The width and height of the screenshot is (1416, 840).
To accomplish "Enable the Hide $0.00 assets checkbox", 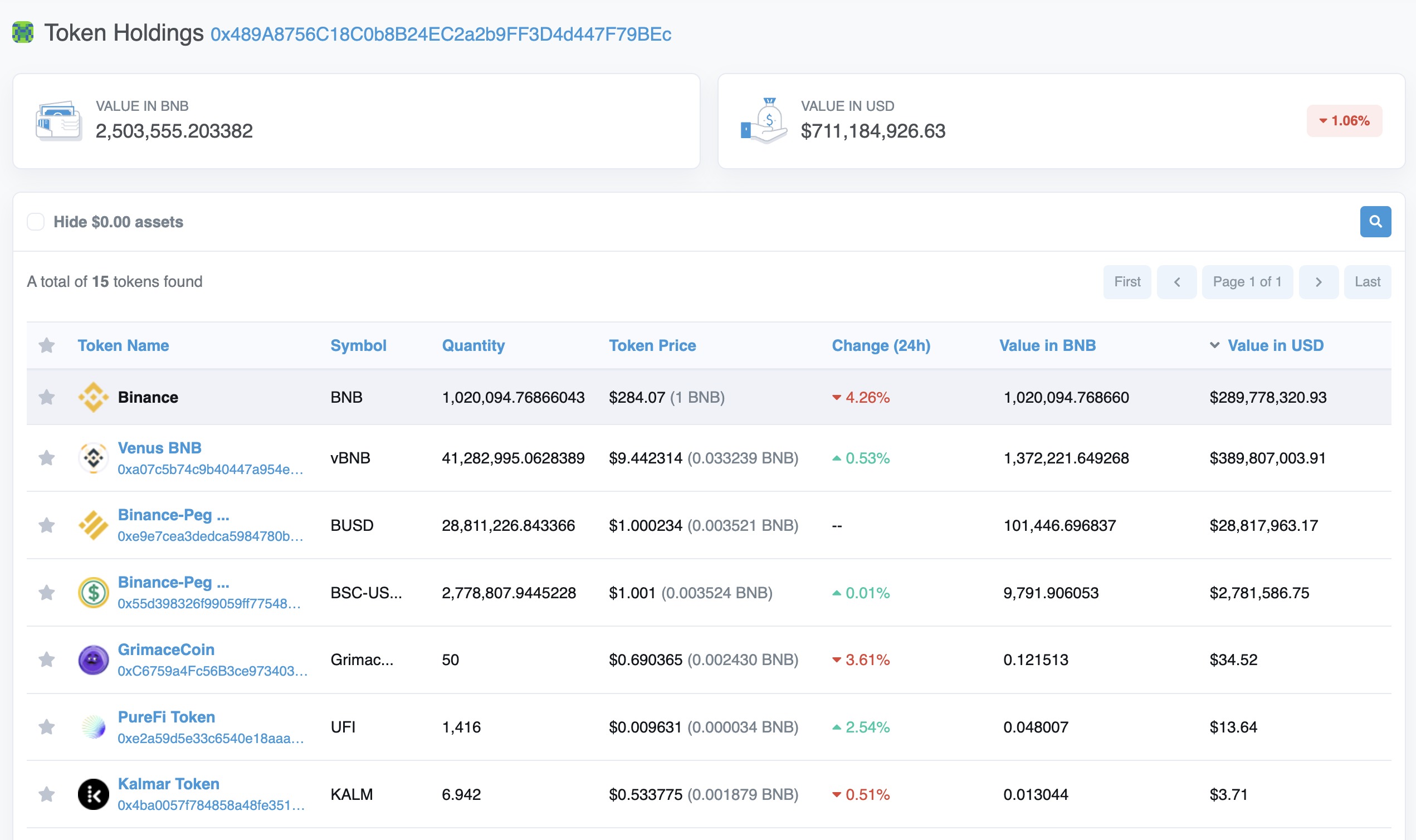I will click(36, 222).
